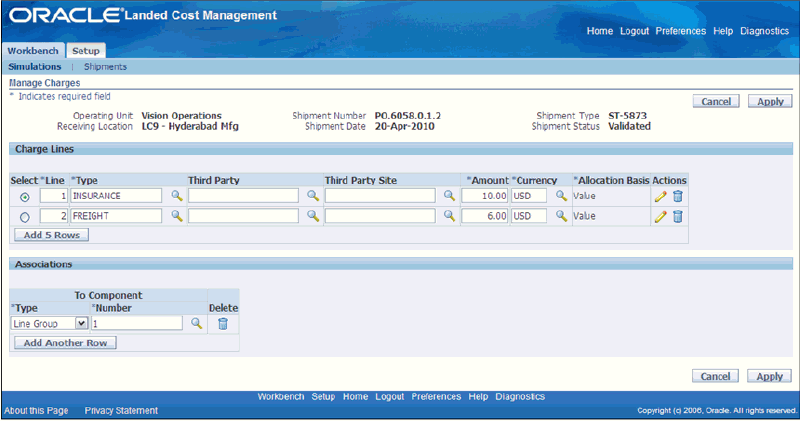Click the bottom Apply button
800x421 pixels.
pyautogui.click(x=769, y=377)
